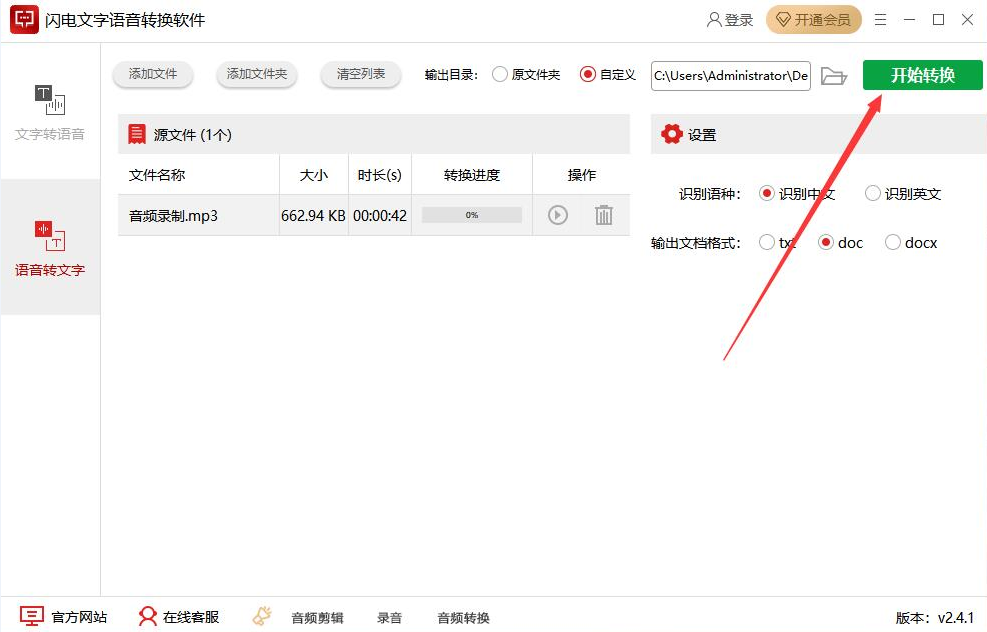Viewport: 987px width, 632px height.
Task: Click the 官方网站 monitor icon
Action: [31, 616]
